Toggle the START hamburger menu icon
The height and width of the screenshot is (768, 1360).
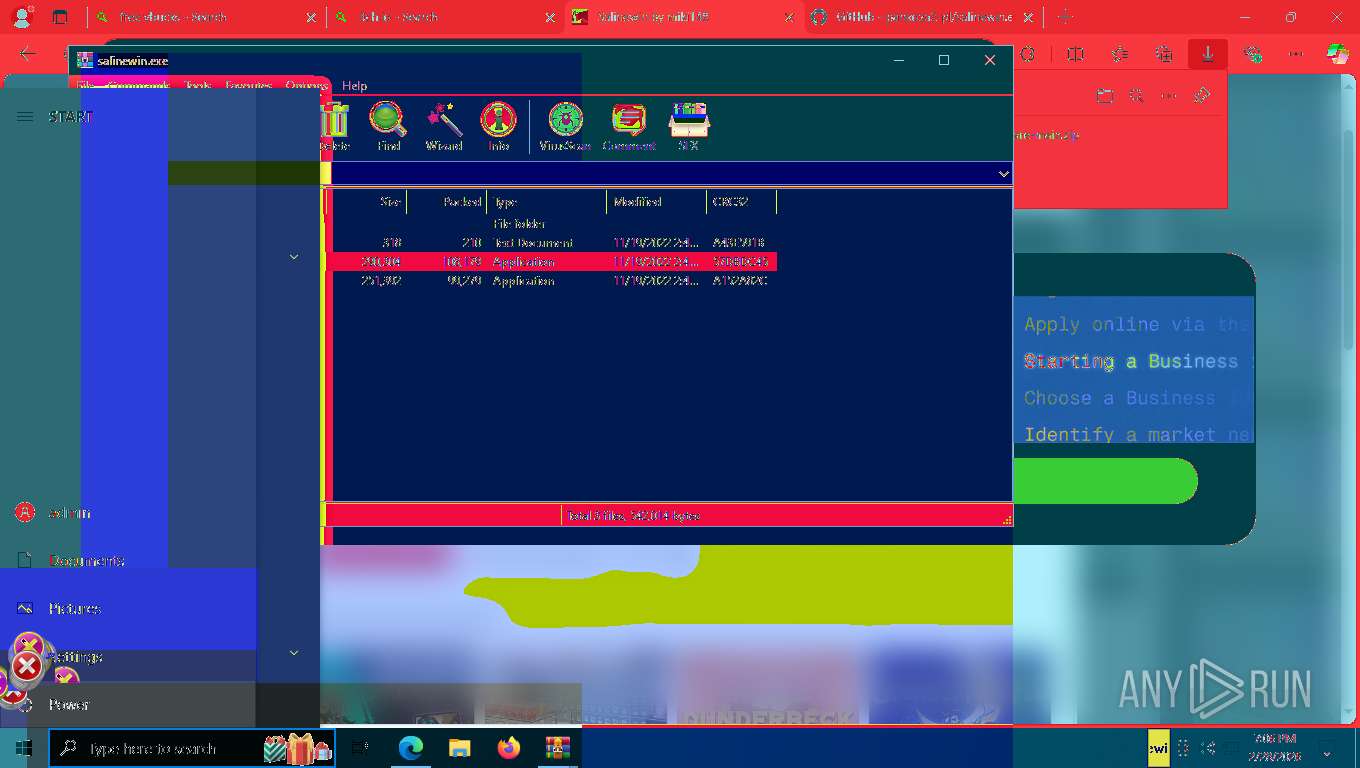coord(25,117)
